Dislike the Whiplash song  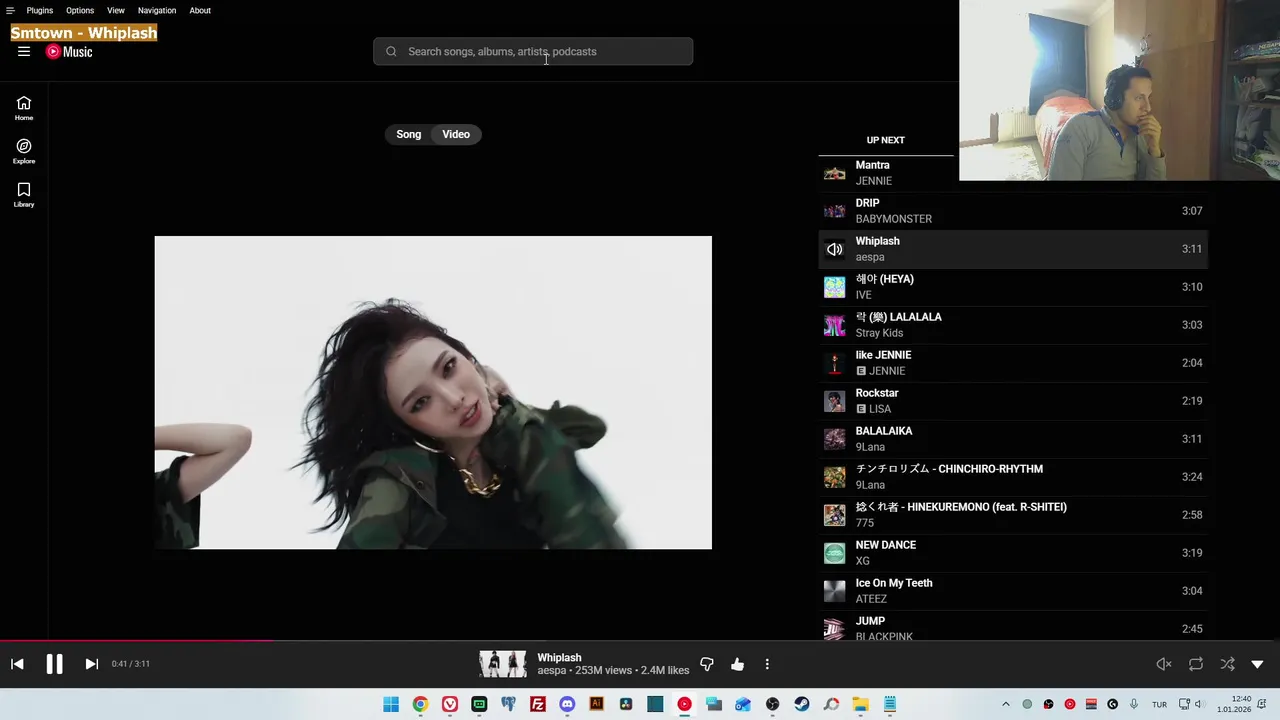(x=707, y=664)
